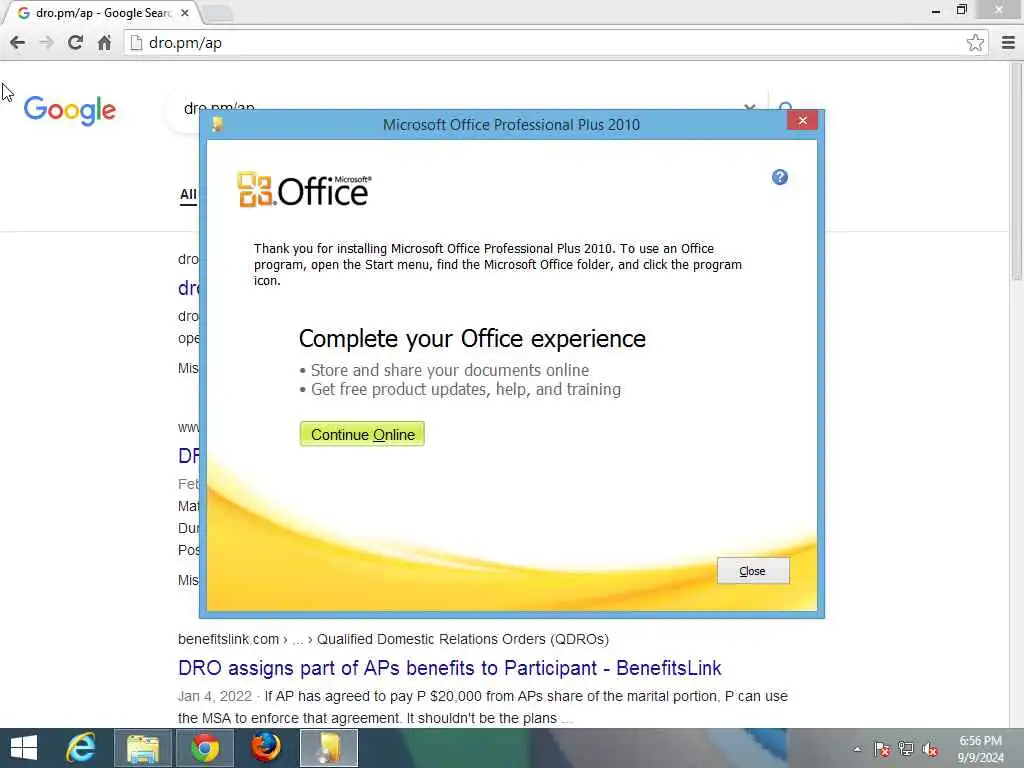Image resolution: width=1024 pixels, height=768 pixels.
Task: Close the dro.pm/ap Google Search tab
Action: (185, 12)
